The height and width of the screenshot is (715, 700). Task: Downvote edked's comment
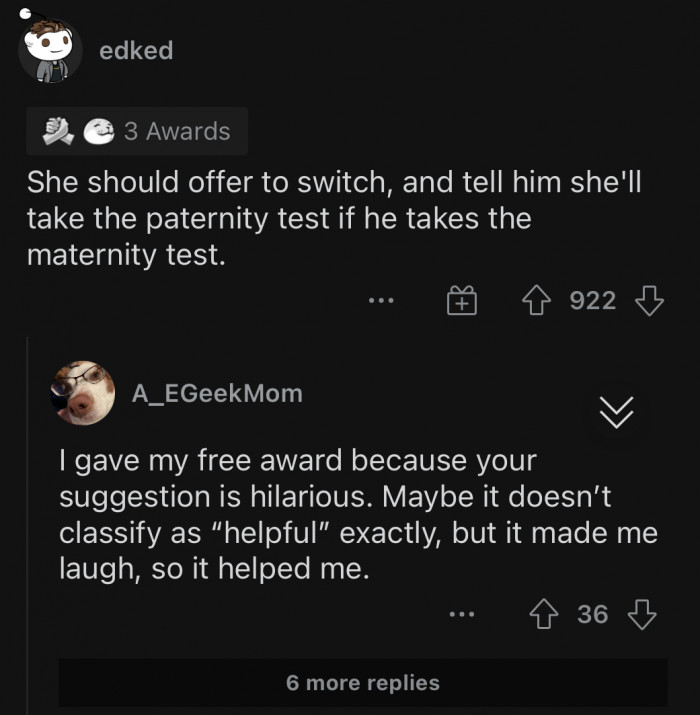point(648,300)
